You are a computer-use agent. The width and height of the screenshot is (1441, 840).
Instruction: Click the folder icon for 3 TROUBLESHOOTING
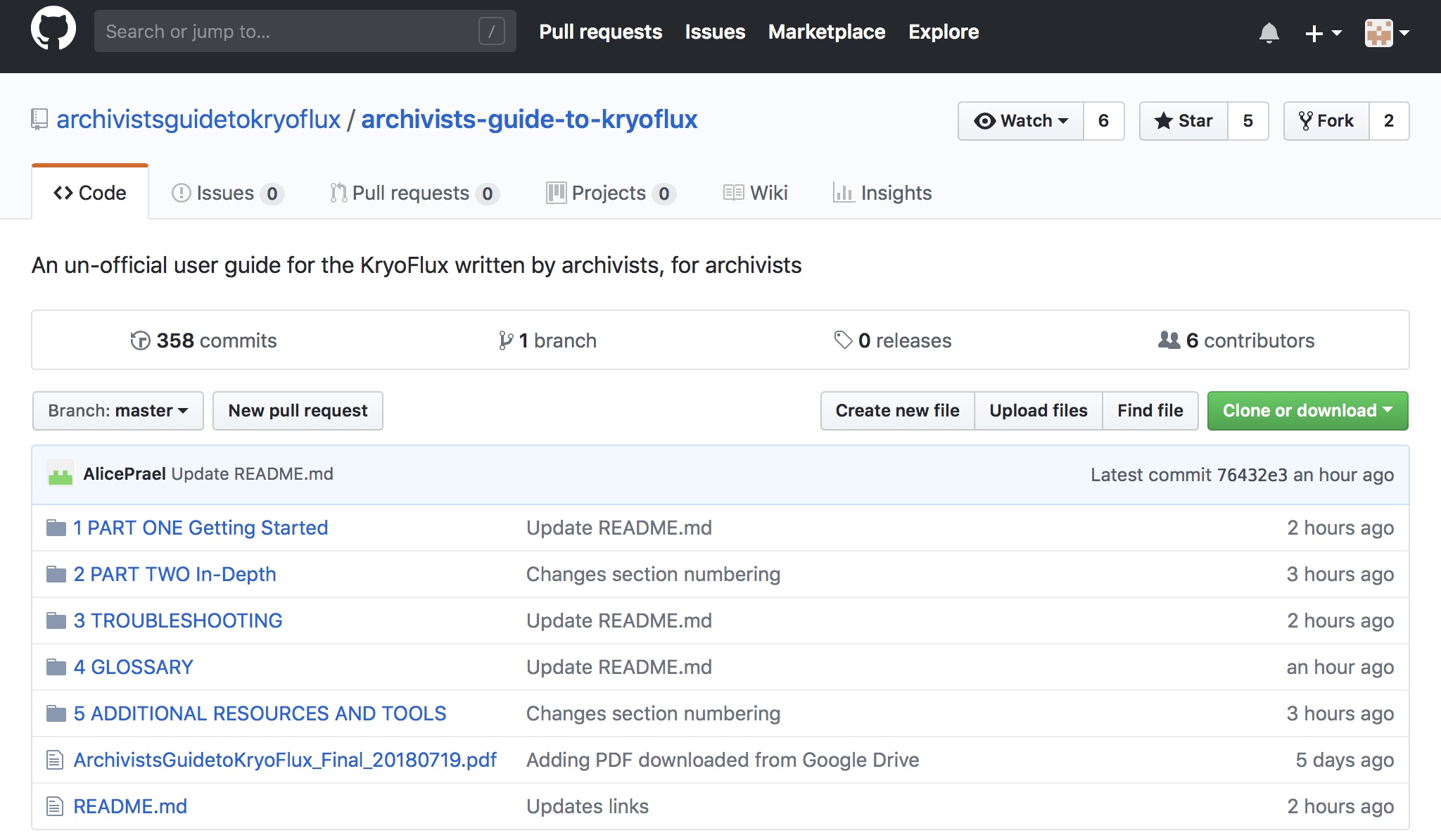click(56, 621)
